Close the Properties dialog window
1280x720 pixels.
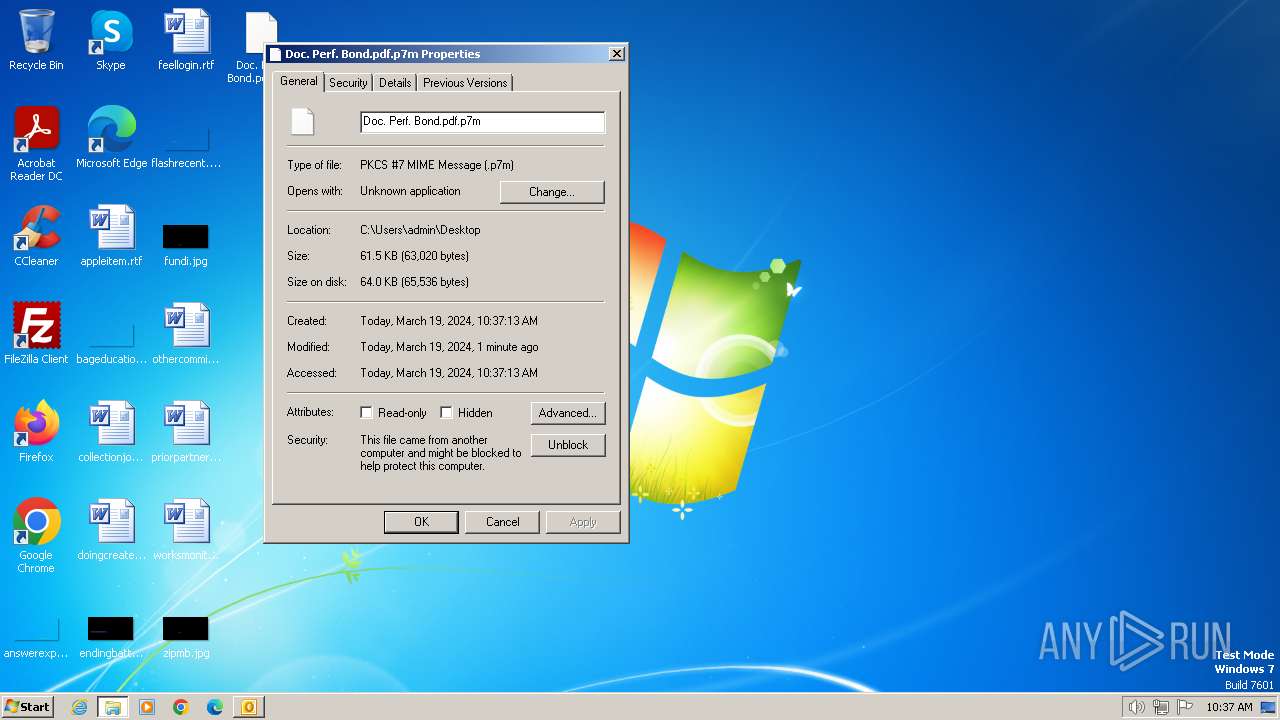click(617, 54)
